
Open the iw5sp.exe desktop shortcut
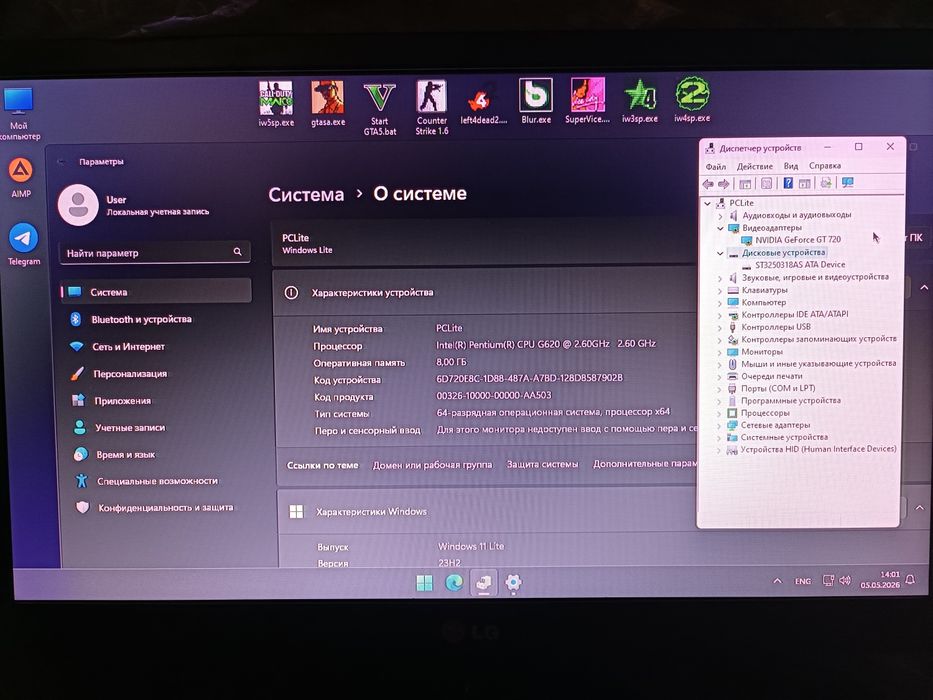[x=276, y=104]
